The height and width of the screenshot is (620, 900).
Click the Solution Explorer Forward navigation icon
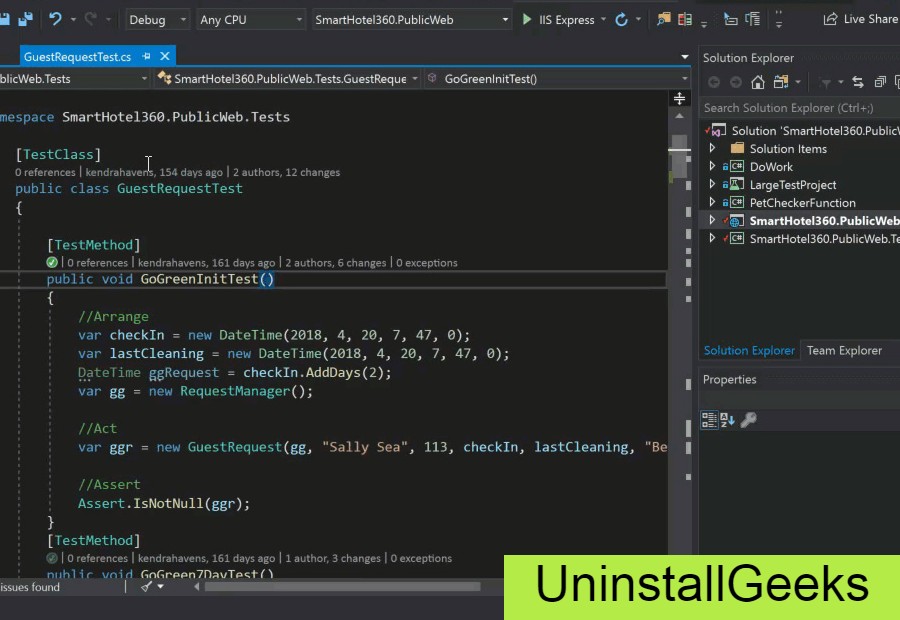(736, 83)
